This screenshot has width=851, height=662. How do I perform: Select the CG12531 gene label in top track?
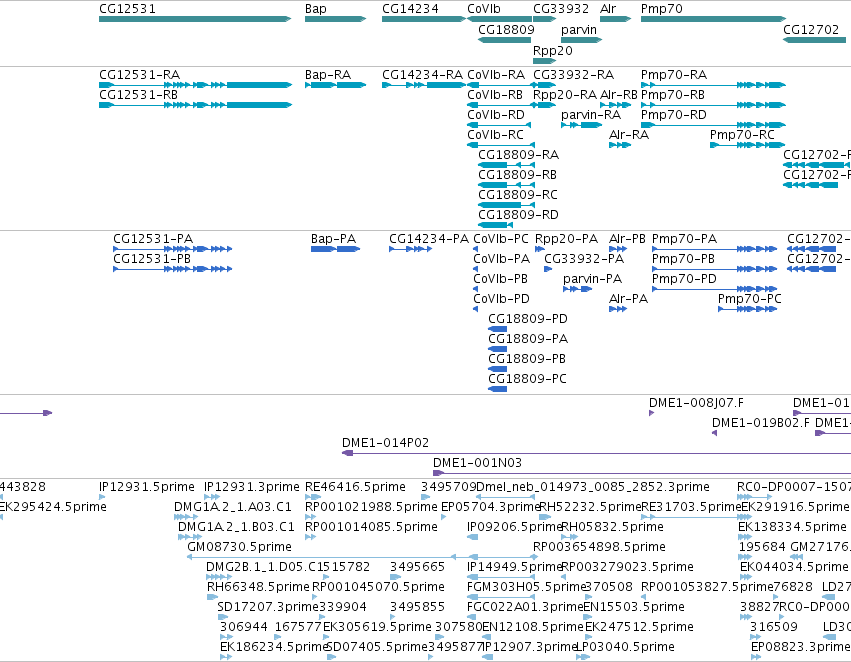pyautogui.click(x=128, y=9)
